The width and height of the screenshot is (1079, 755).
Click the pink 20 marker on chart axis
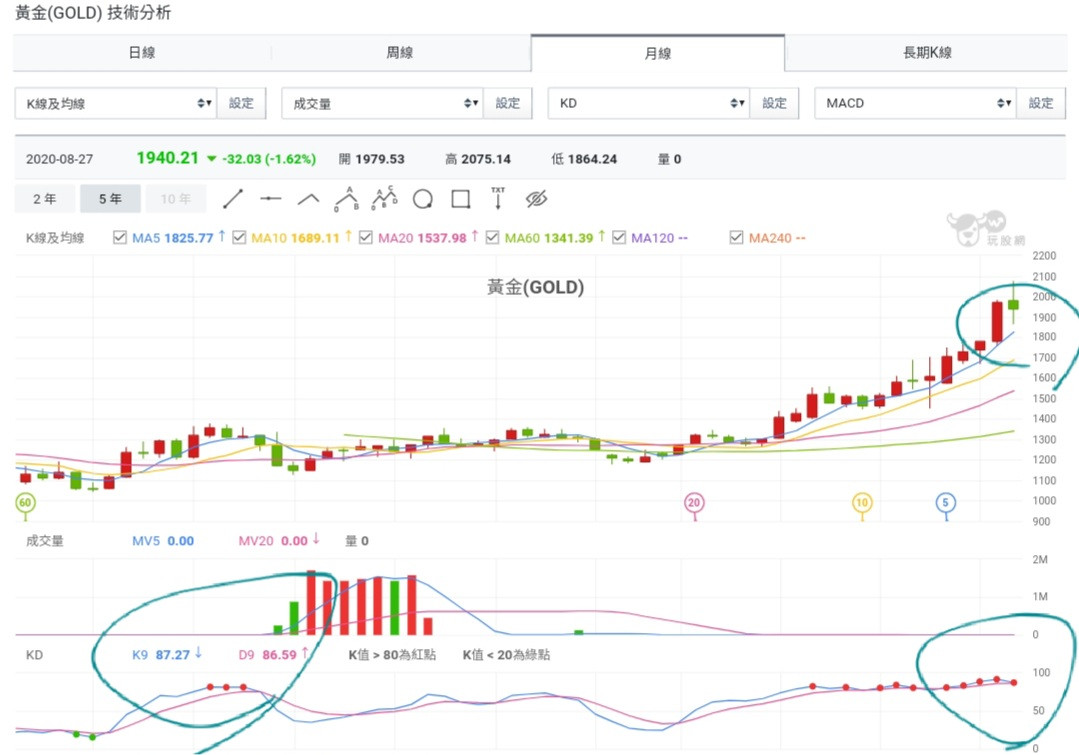tap(694, 503)
